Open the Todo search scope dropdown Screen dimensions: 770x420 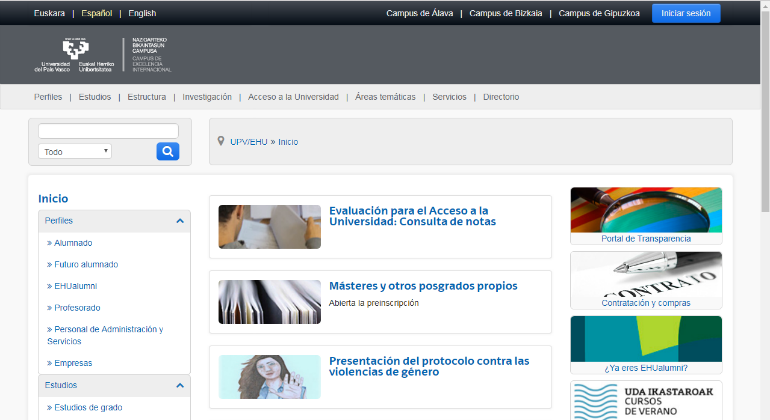pos(75,151)
